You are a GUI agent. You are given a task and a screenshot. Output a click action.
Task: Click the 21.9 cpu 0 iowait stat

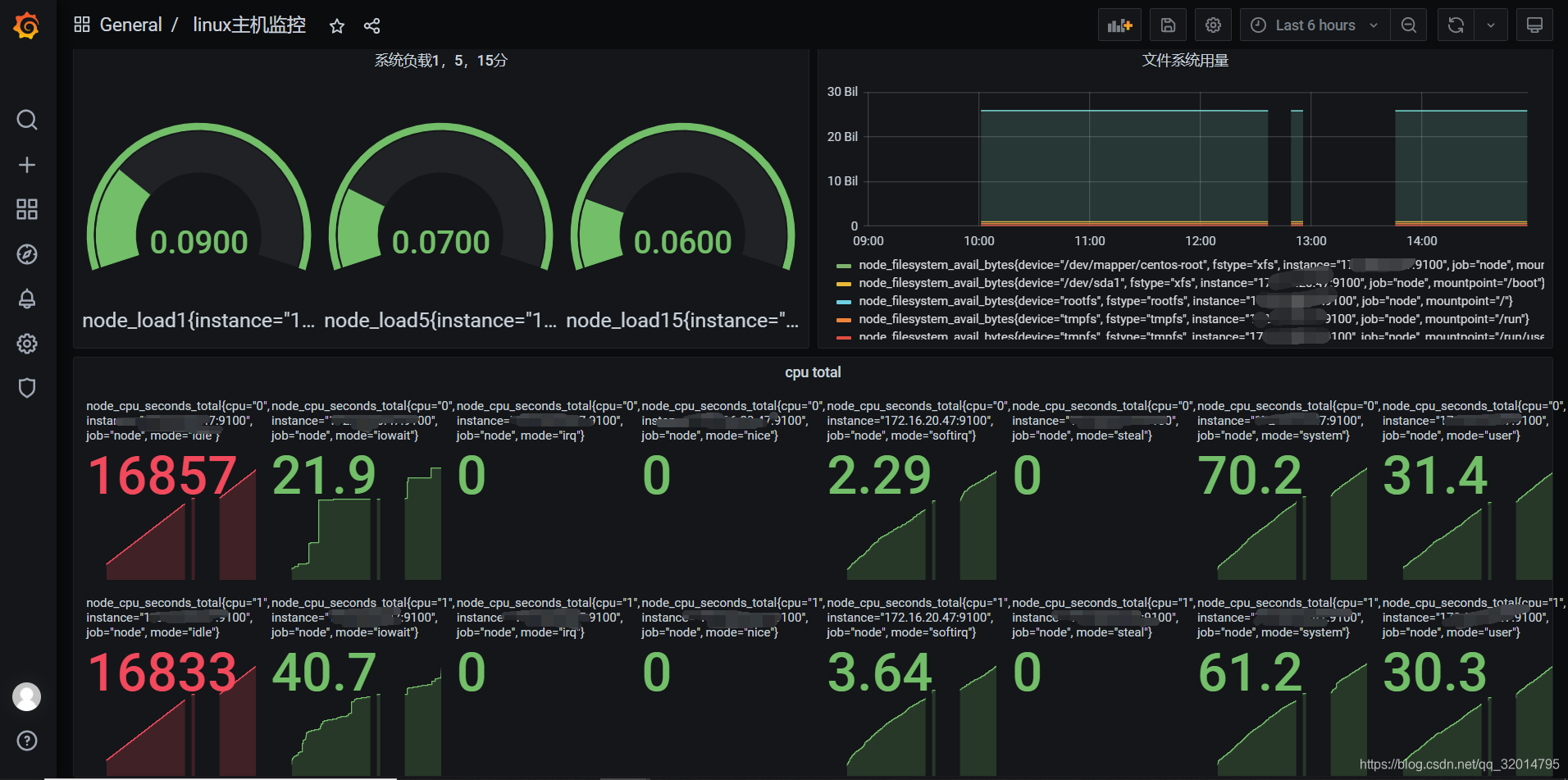pos(324,476)
